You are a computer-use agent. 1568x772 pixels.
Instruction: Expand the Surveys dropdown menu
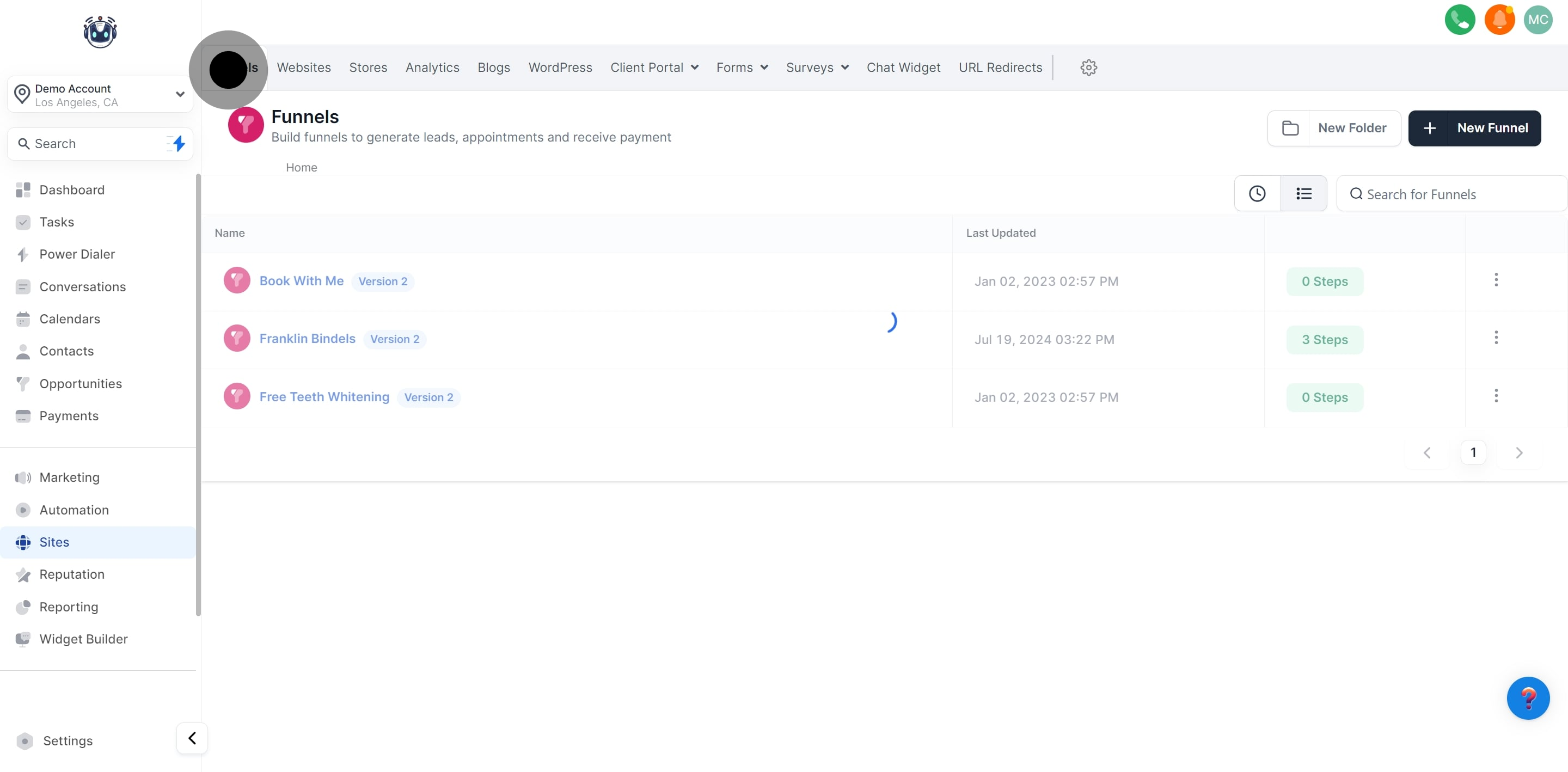click(x=817, y=68)
